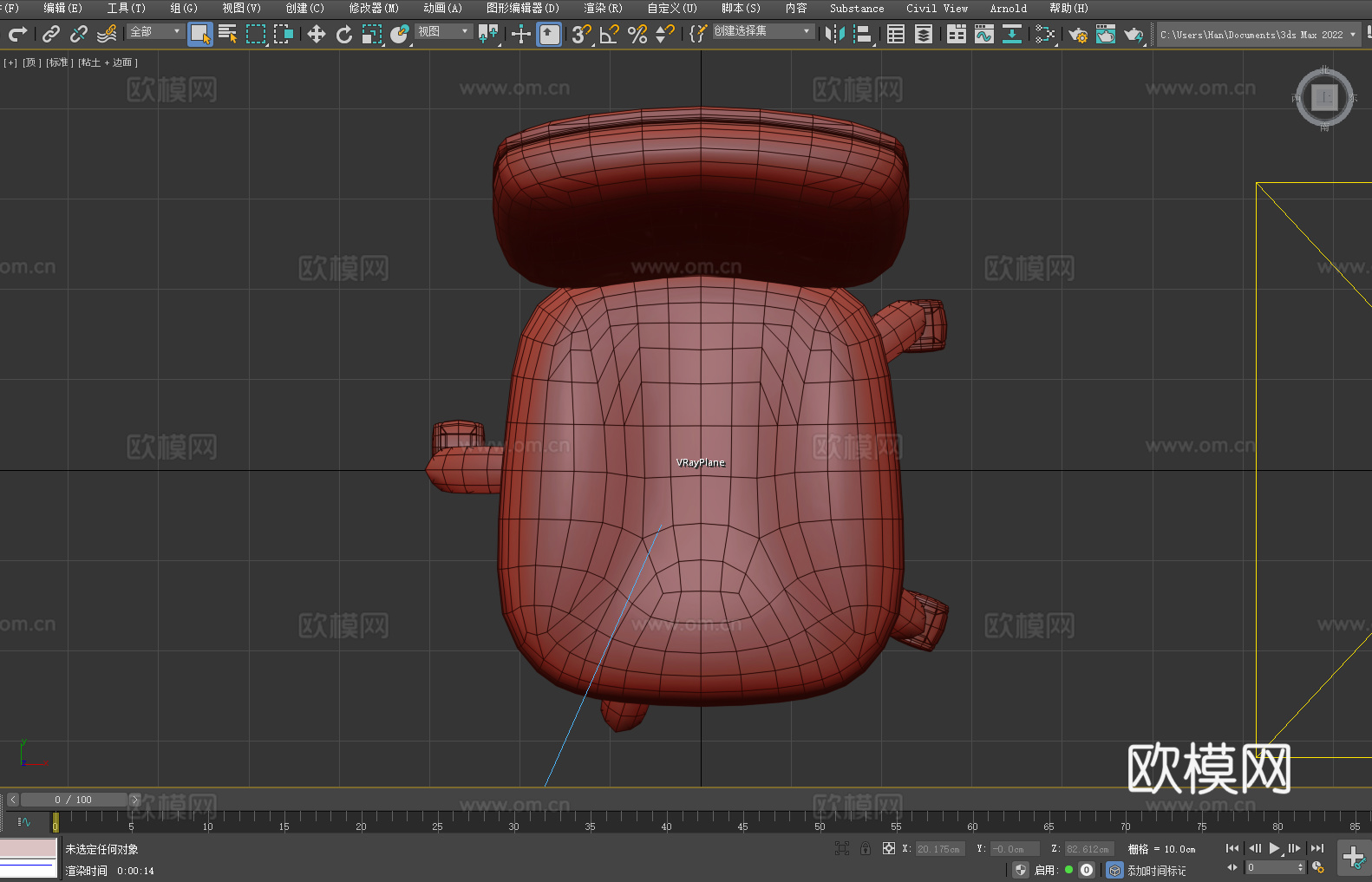The image size is (1372, 882).
Task: Click the Mirror tool icon
Action: point(835,34)
